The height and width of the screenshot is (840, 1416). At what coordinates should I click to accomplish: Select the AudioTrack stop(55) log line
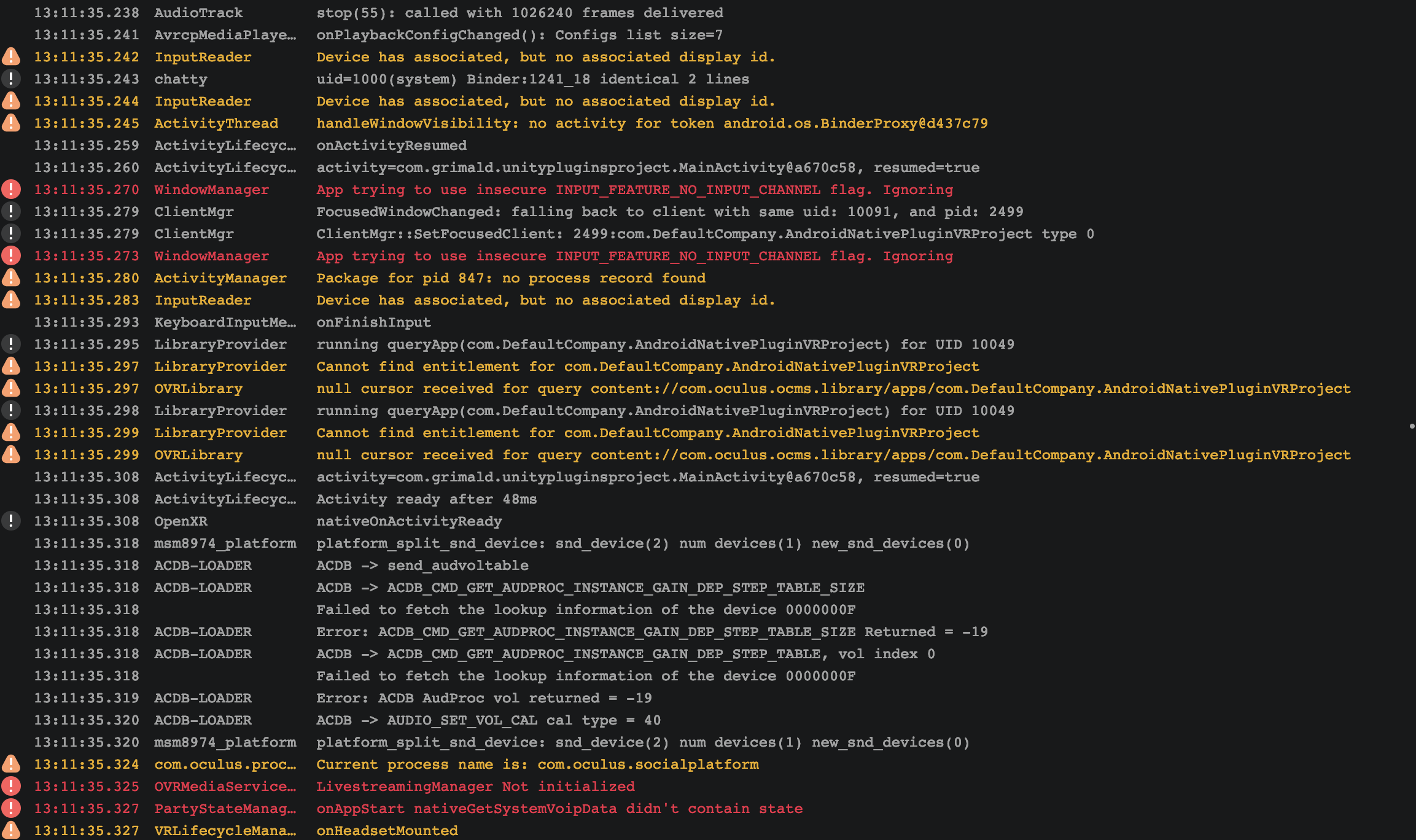point(708,13)
